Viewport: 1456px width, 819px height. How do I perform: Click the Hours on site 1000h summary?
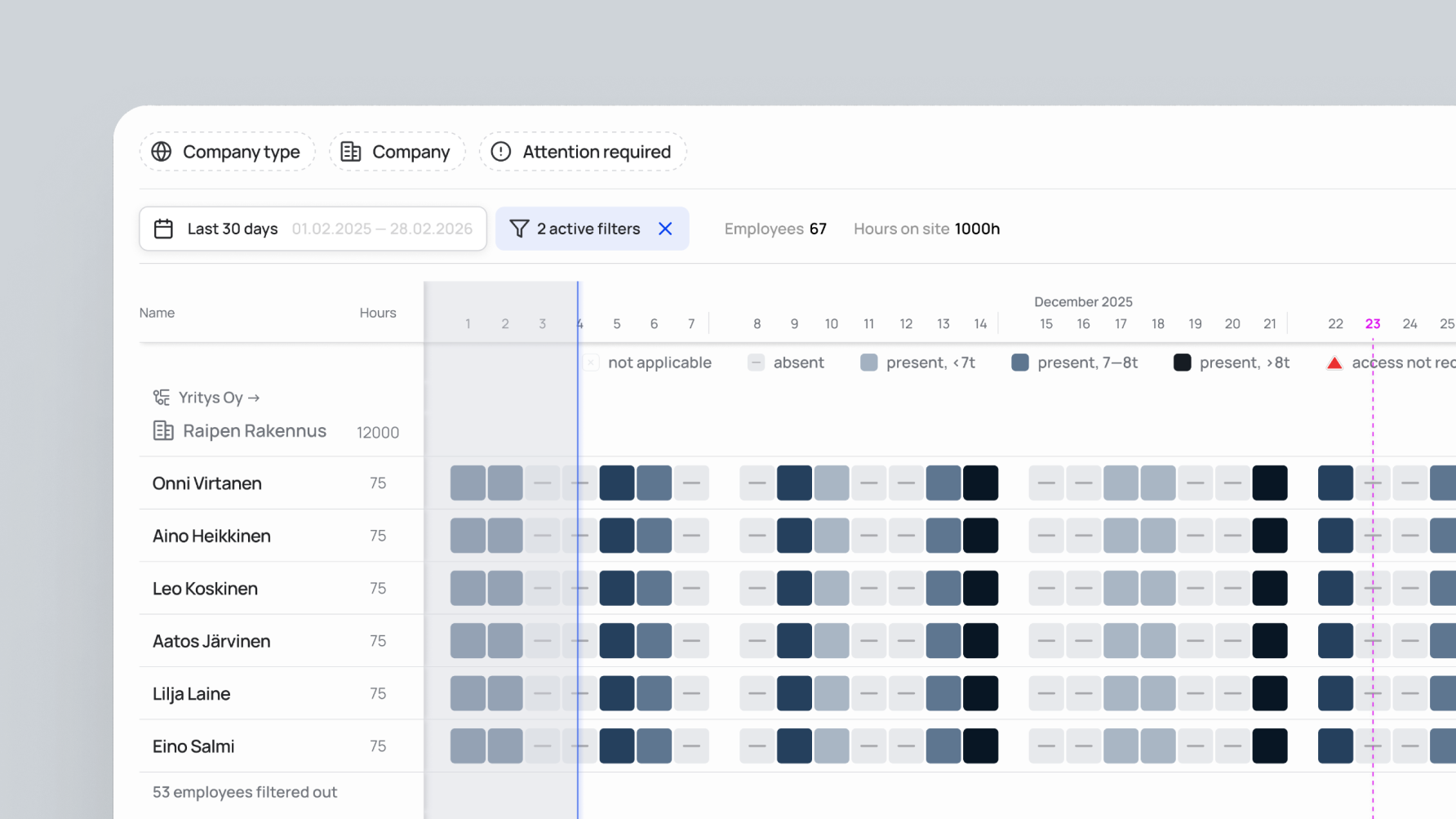[x=927, y=229]
